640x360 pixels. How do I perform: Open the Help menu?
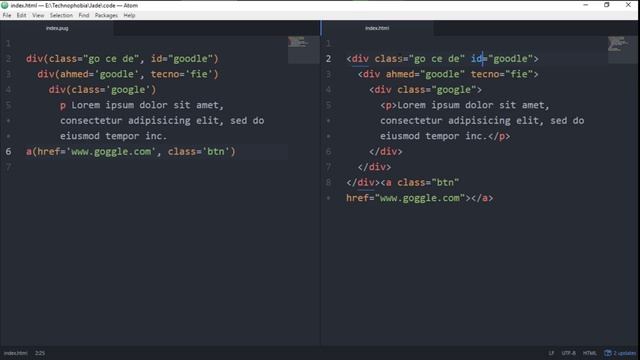pos(129,16)
